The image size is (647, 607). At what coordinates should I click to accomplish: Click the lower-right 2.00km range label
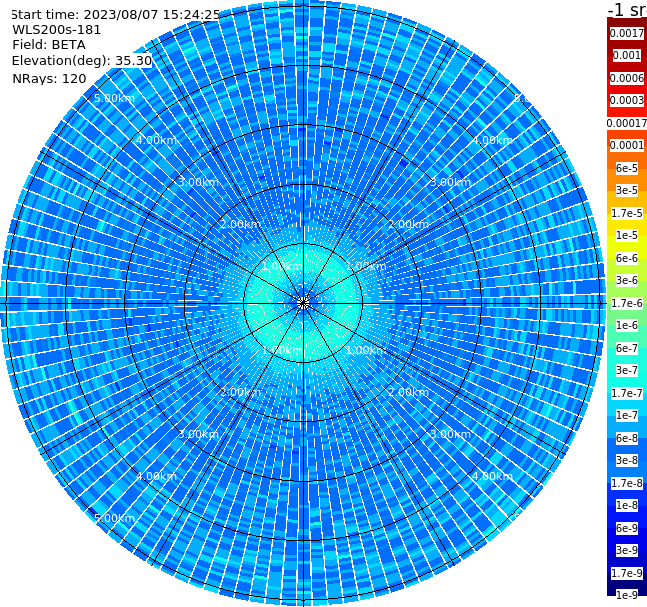(x=408, y=392)
